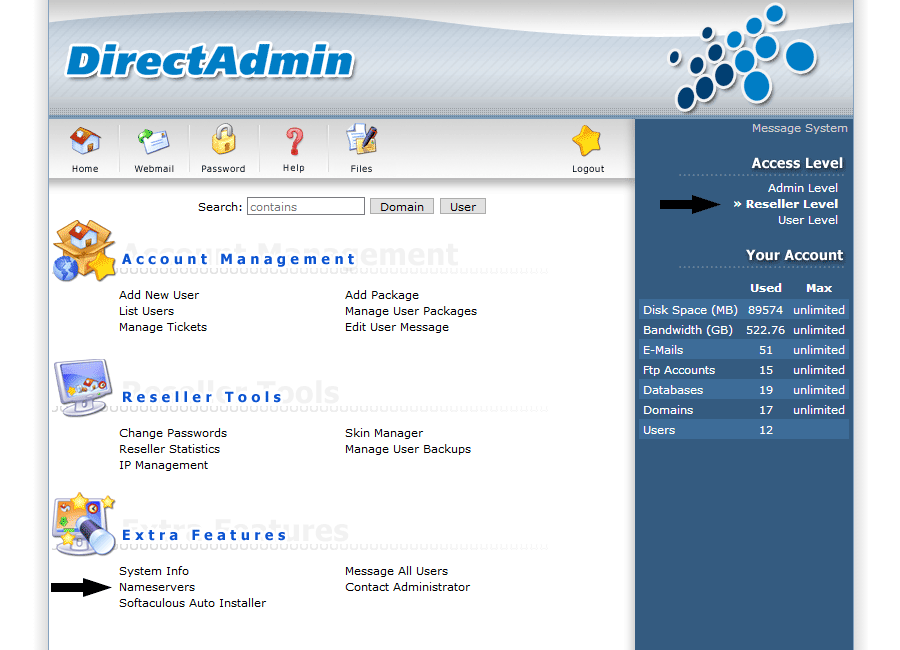Open the Files icon
Image resolution: width=900 pixels, height=650 pixels.
[x=362, y=140]
